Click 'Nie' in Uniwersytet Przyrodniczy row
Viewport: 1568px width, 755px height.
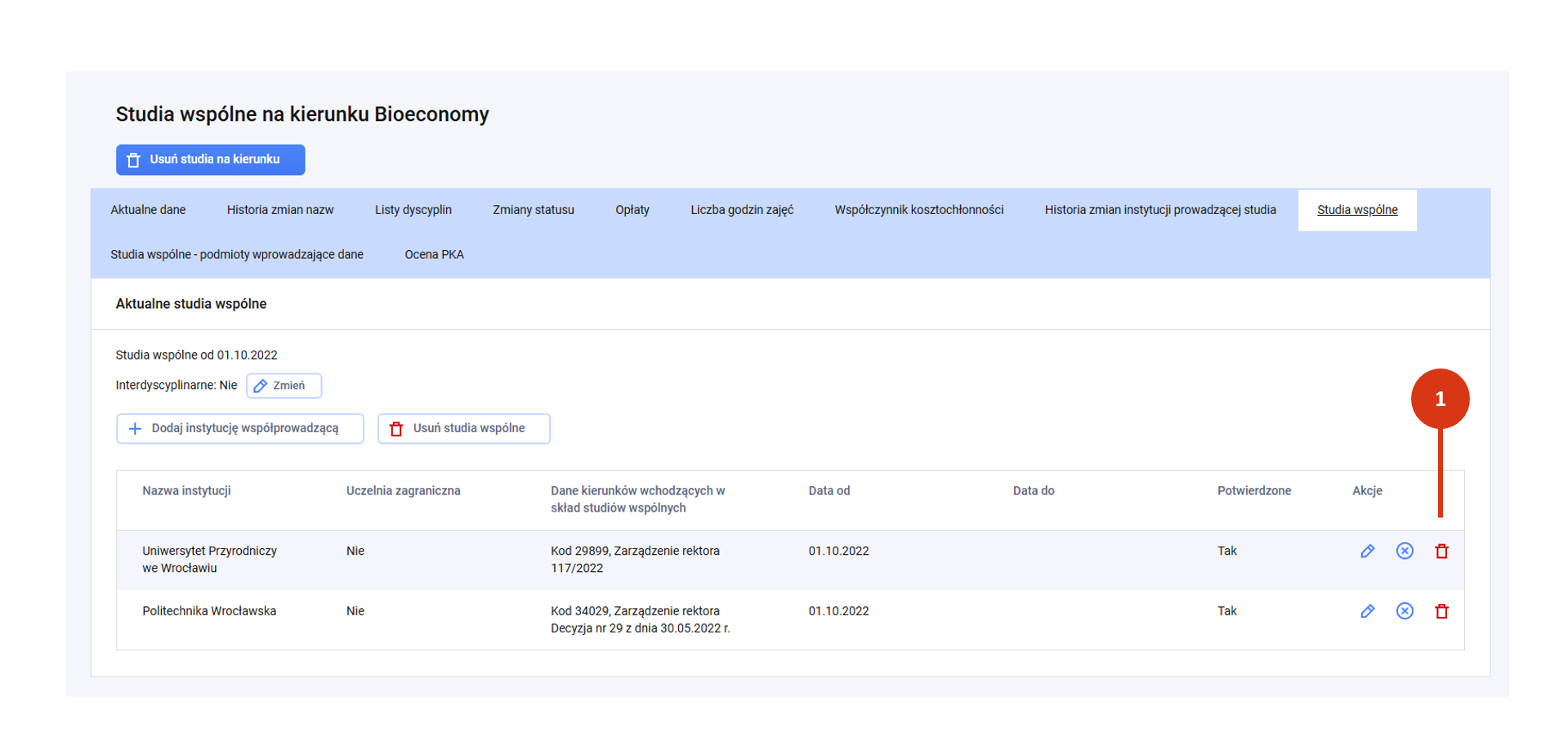click(355, 552)
